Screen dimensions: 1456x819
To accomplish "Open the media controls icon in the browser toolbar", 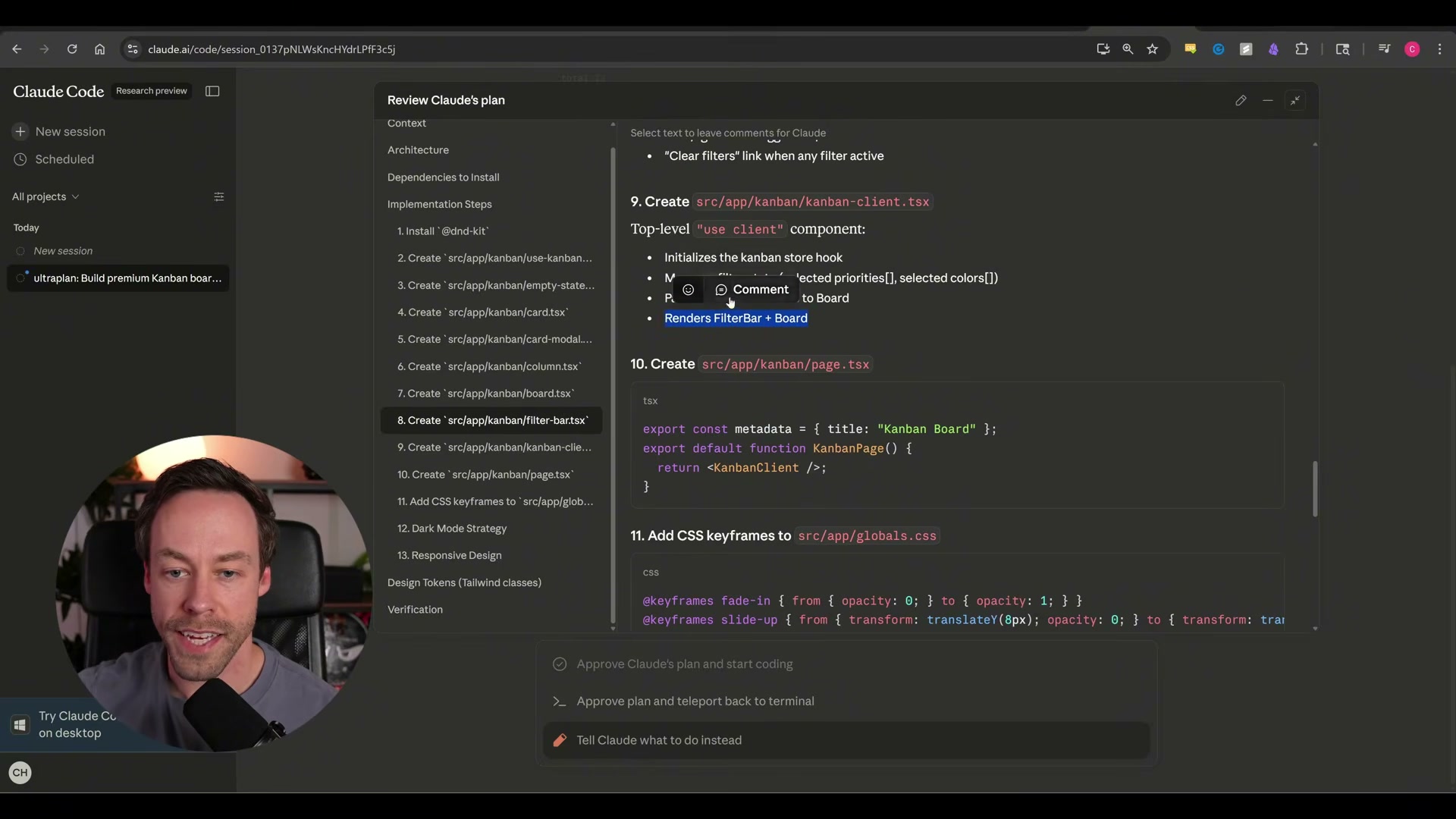I will coord(1384,49).
